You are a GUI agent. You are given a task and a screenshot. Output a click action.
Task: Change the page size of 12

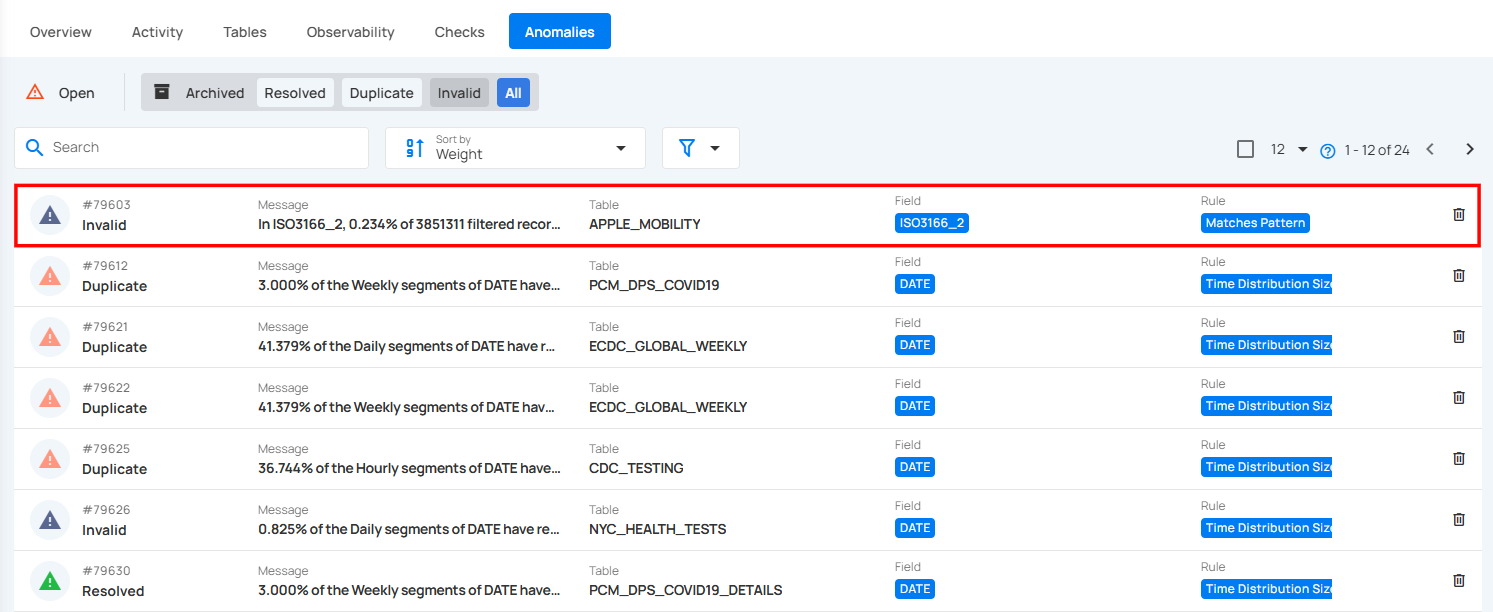click(x=1289, y=149)
